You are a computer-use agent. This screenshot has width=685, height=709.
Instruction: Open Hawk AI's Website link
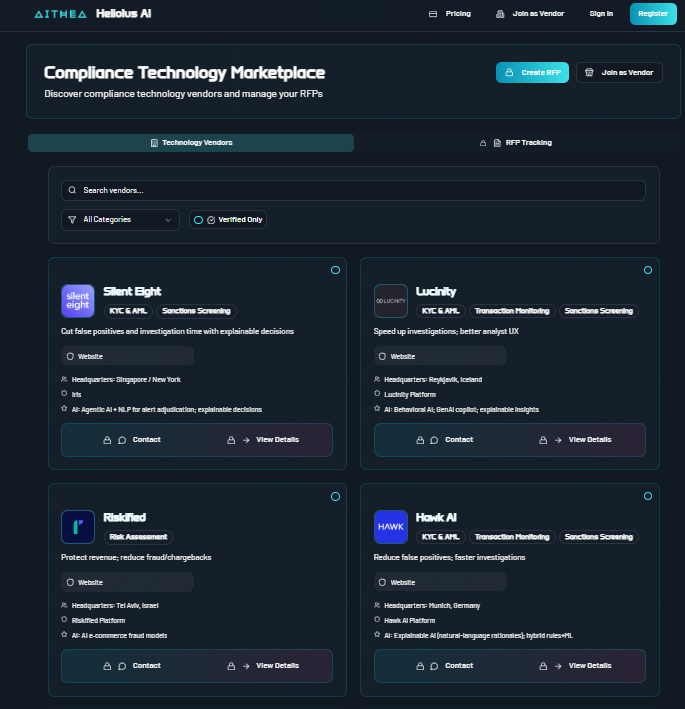coord(440,582)
